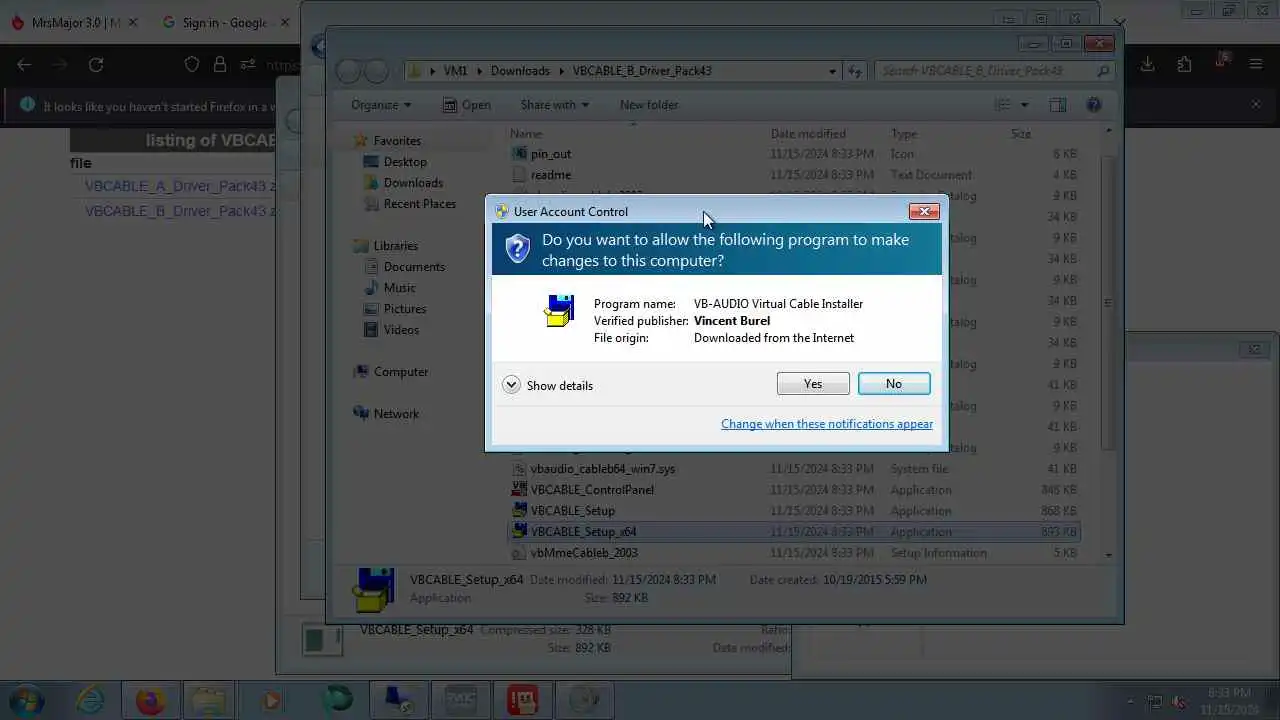Click the Firefox downloads arrow icon
Screen dimensions: 1280x720
1148,64
